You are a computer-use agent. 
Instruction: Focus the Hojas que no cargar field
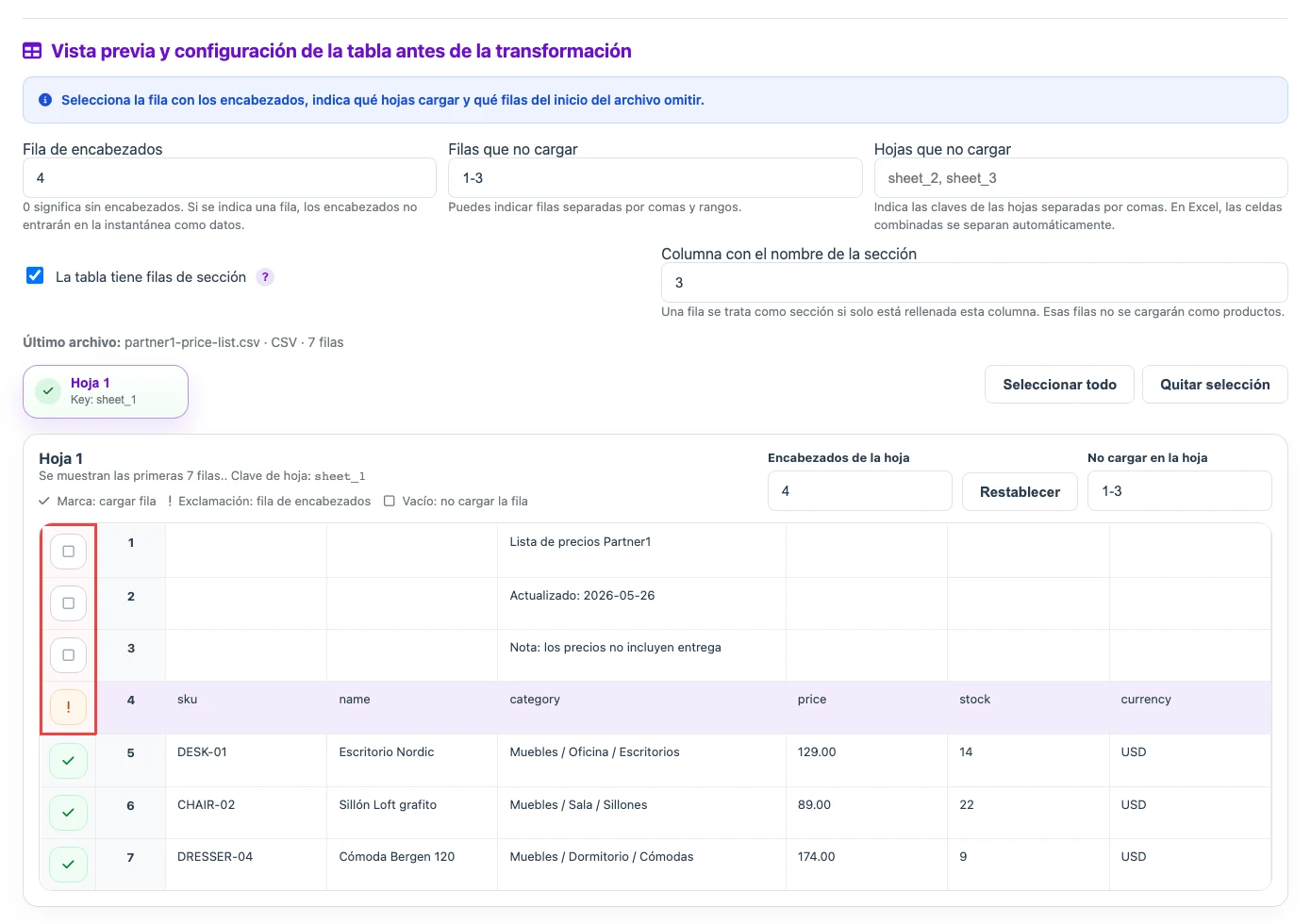pyautogui.click(x=1081, y=178)
